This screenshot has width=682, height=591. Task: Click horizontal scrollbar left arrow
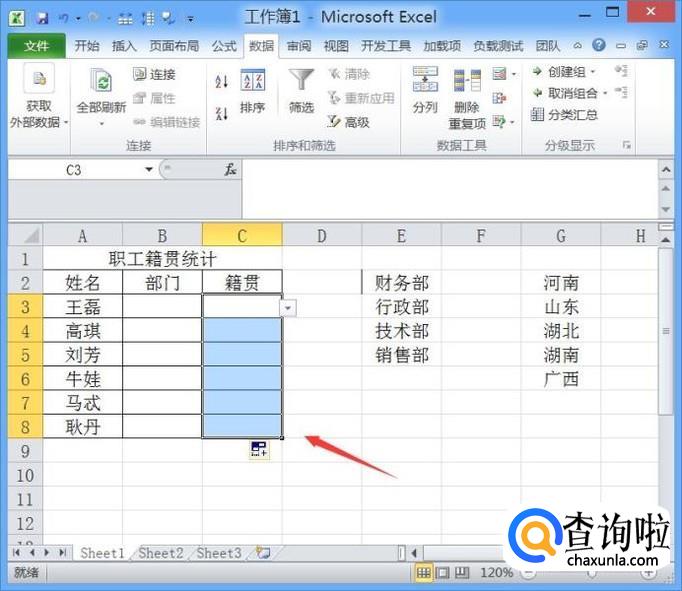coord(414,553)
